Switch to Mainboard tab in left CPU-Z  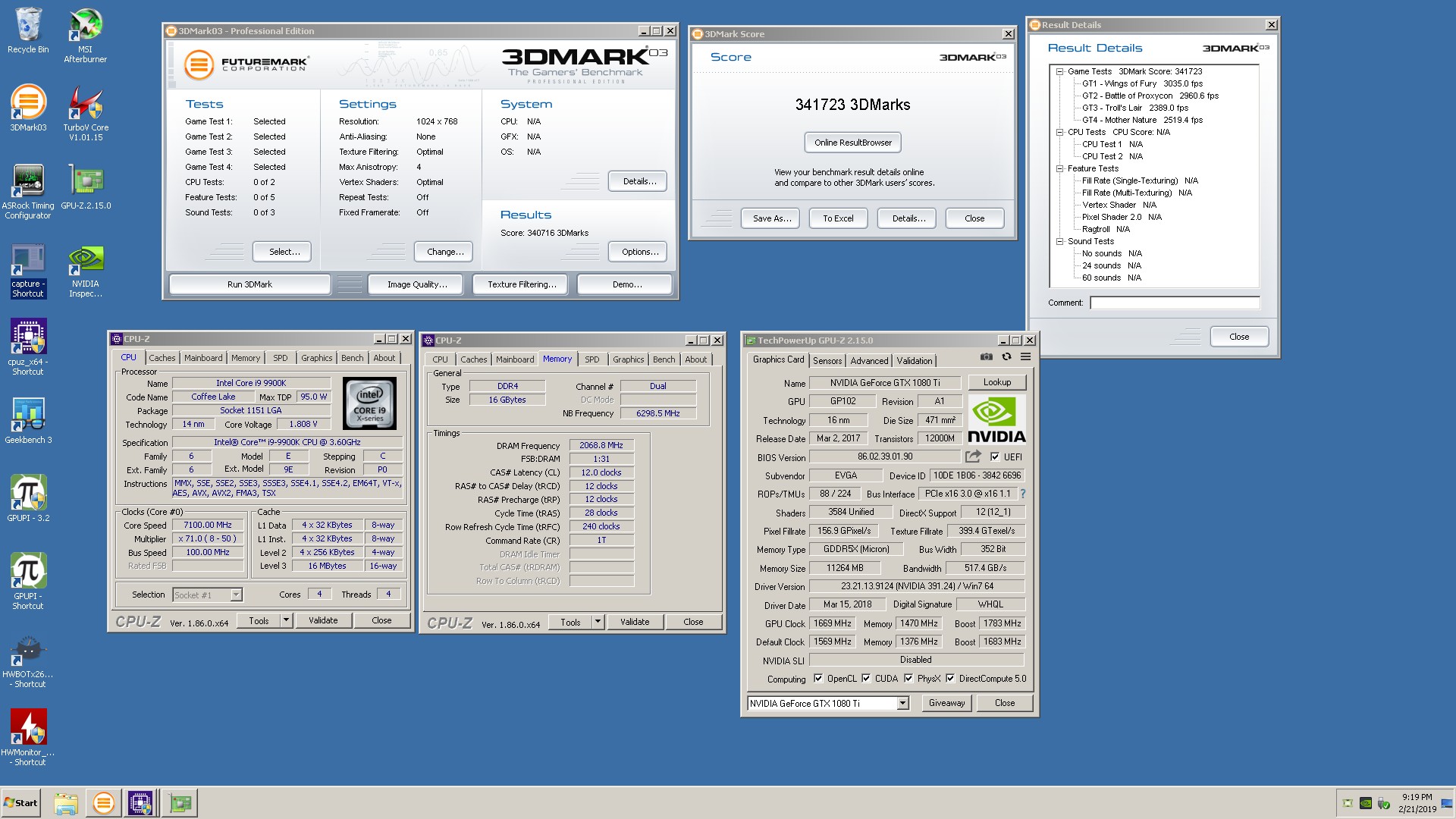coord(203,358)
